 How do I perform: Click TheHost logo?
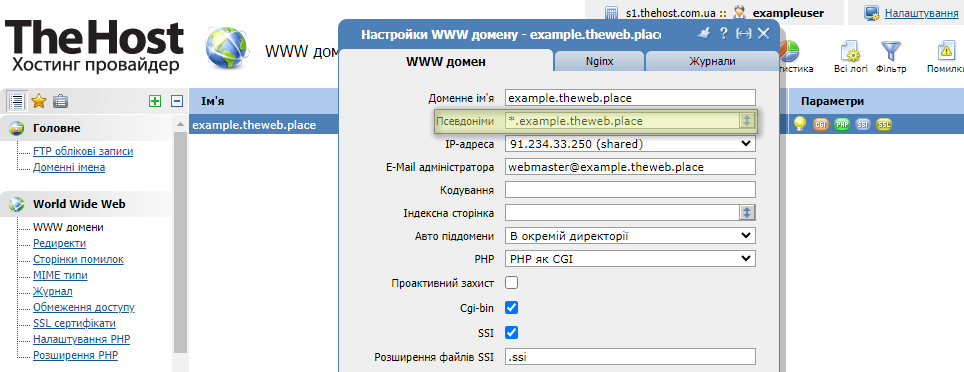(94, 47)
